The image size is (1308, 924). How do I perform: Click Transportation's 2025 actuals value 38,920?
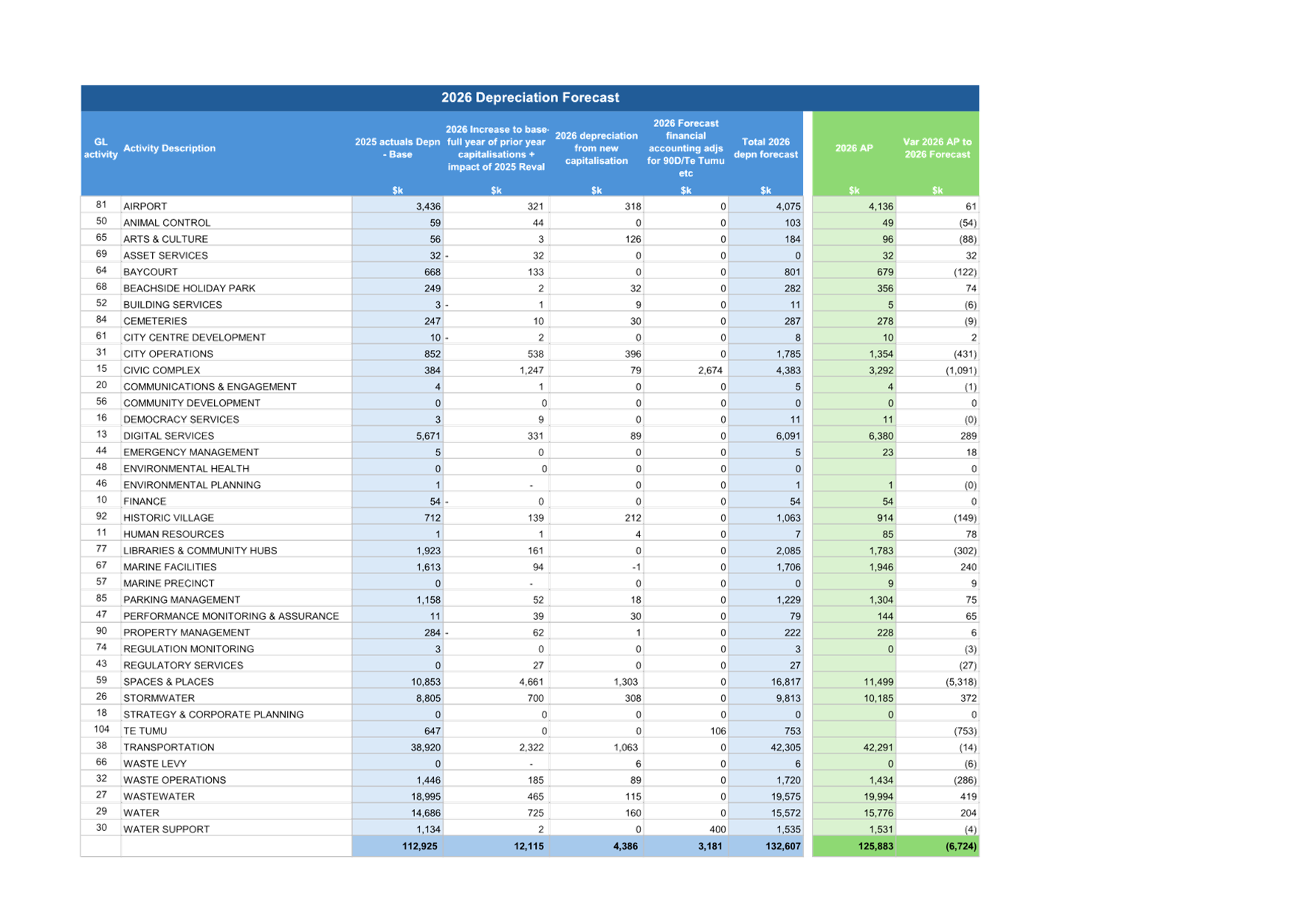[425, 747]
